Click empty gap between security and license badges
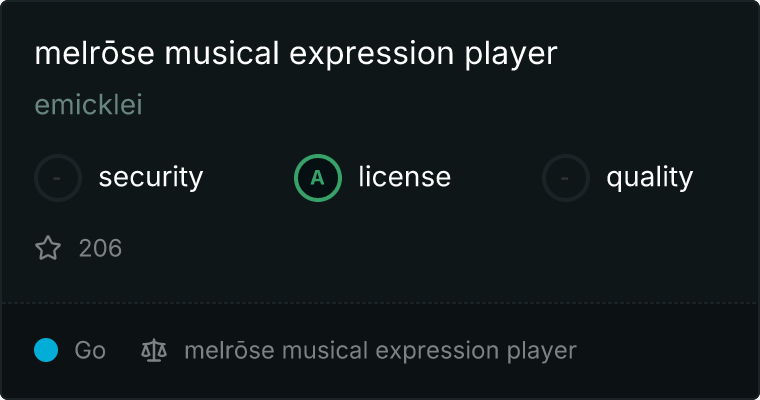Image resolution: width=760 pixels, height=400 pixels. point(248,178)
